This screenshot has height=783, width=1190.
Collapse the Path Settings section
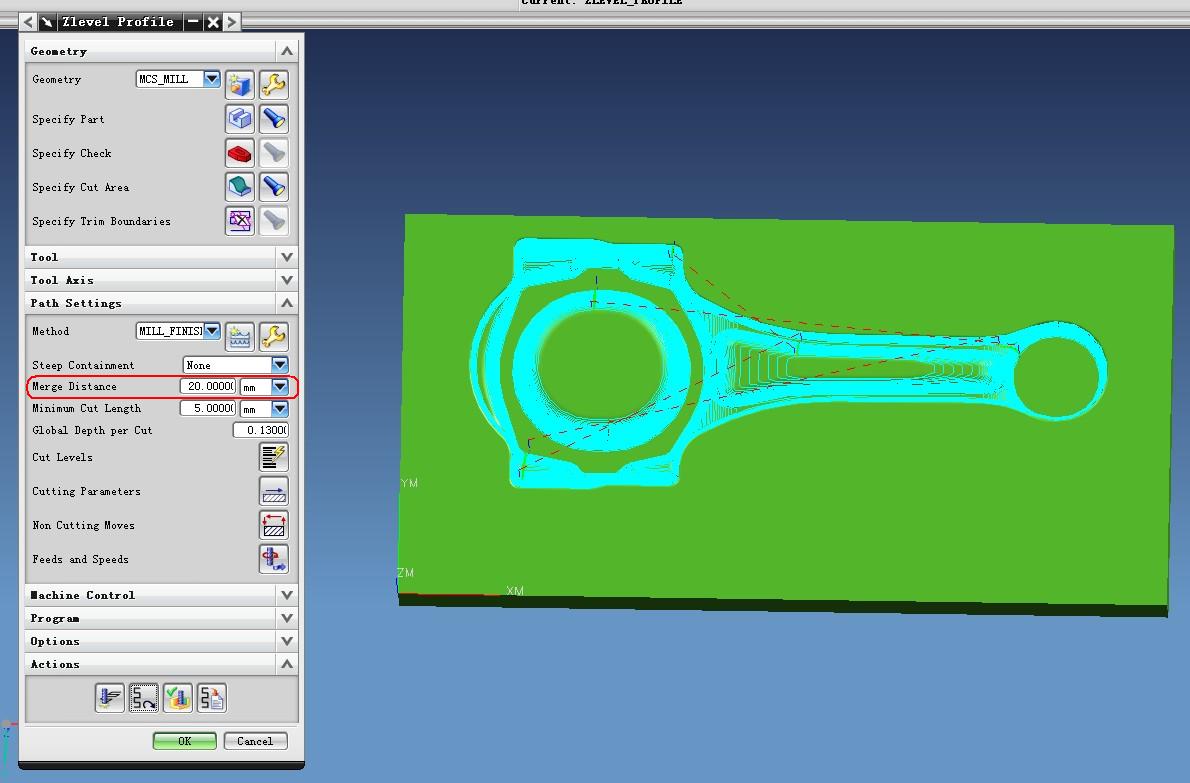point(287,303)
